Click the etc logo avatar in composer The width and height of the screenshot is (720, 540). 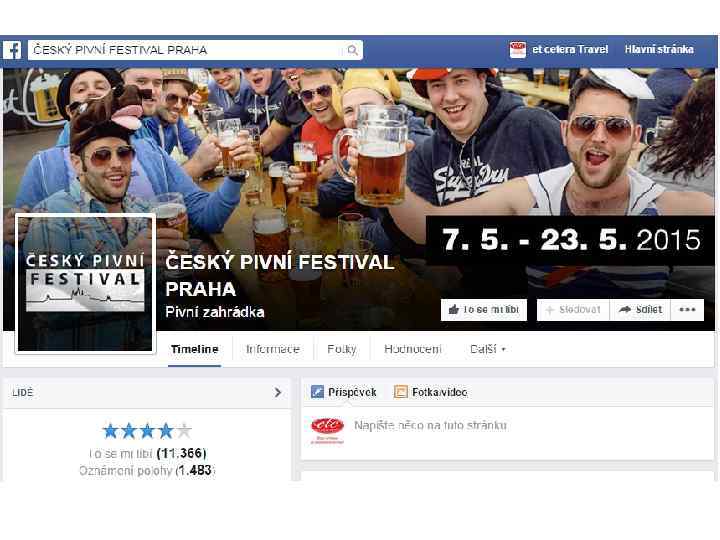327,430
